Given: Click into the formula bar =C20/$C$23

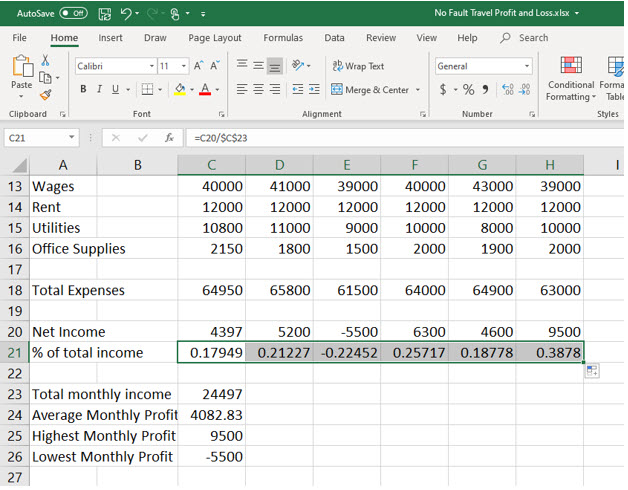Looking at the screenshot, I should click(405, 138).
